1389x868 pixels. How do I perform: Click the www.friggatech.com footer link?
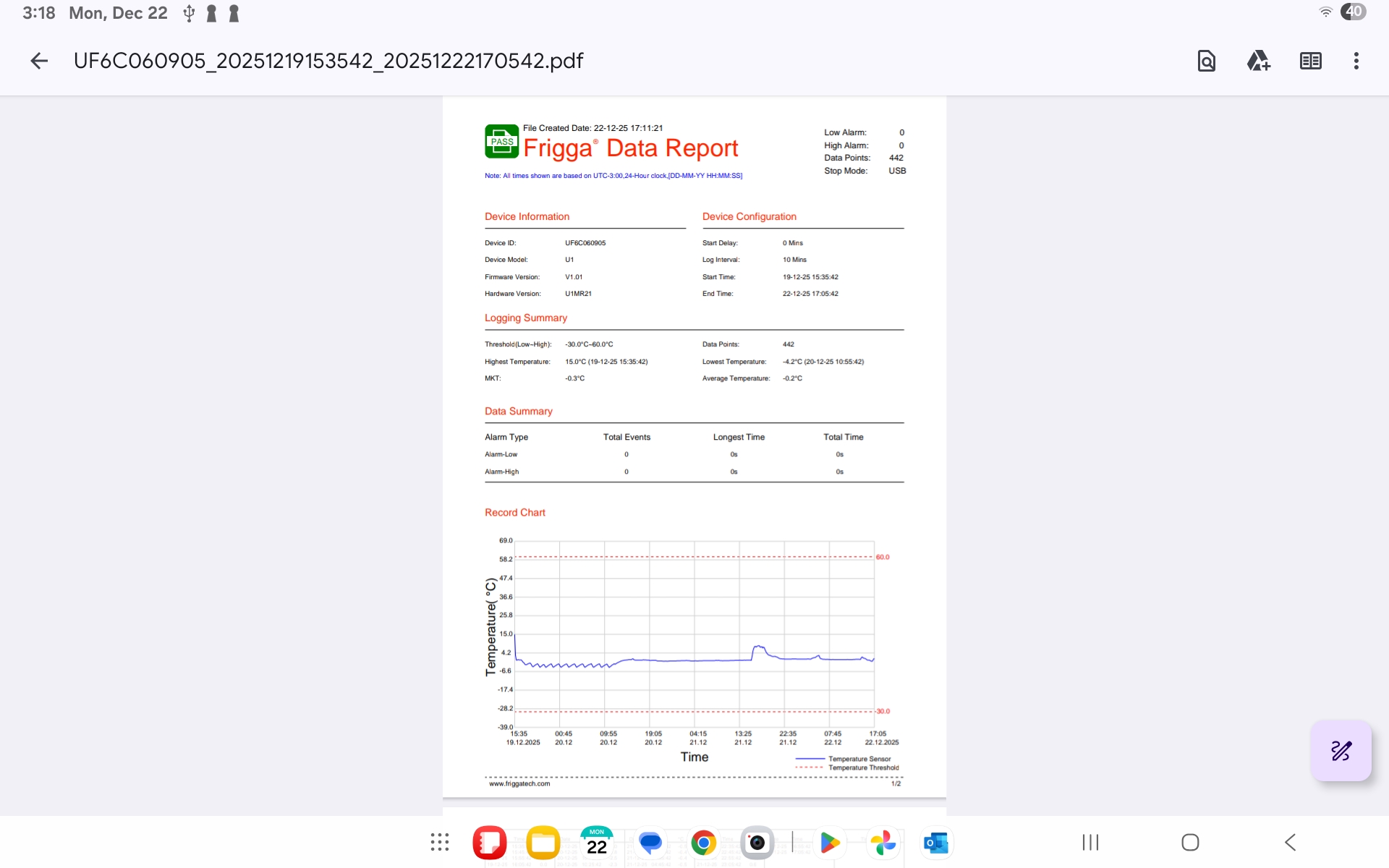tap(519, 783)
